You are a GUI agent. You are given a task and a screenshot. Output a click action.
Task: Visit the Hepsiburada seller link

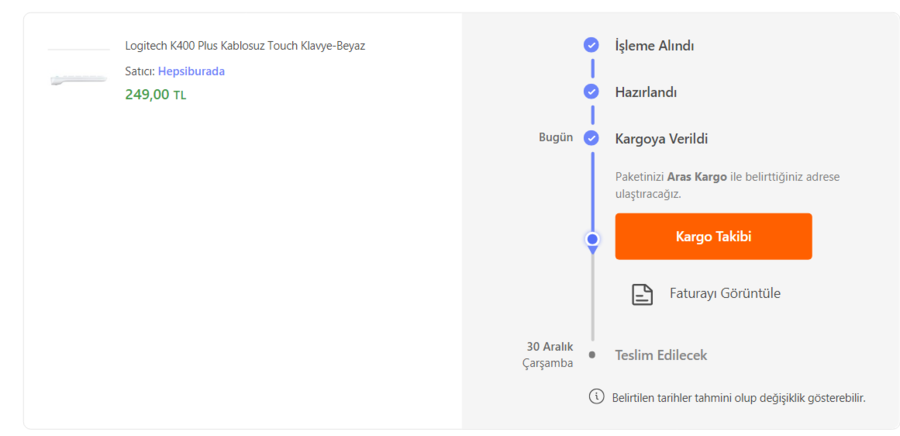point(191,71)
